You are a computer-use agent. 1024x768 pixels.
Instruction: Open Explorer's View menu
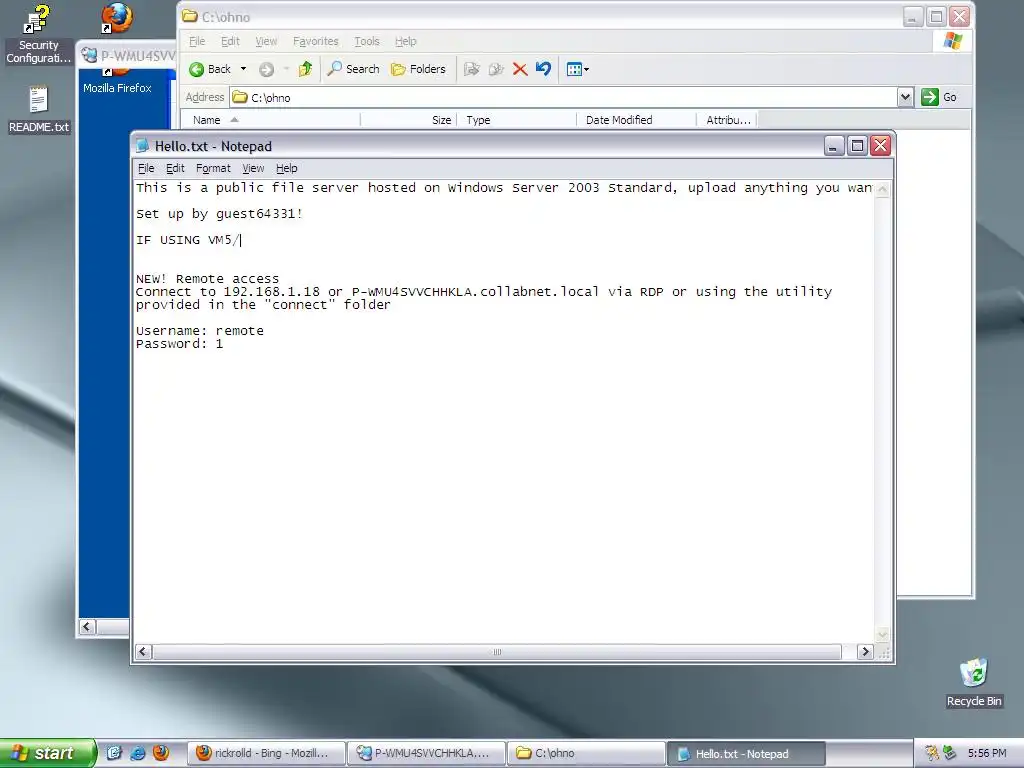click(266, 41)
